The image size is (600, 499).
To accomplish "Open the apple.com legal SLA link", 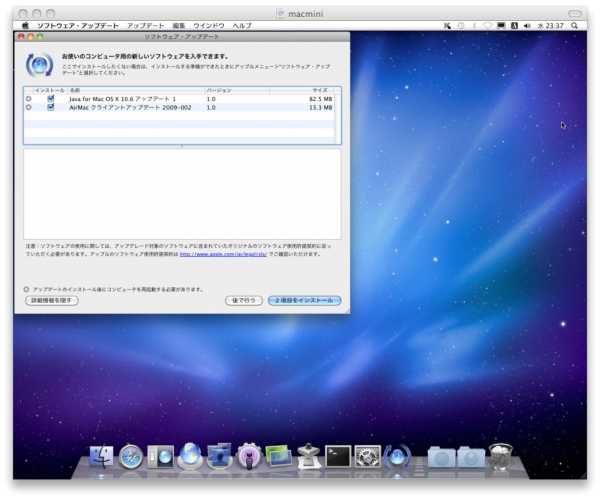I will pyautogui.click(x=223, y=254).
